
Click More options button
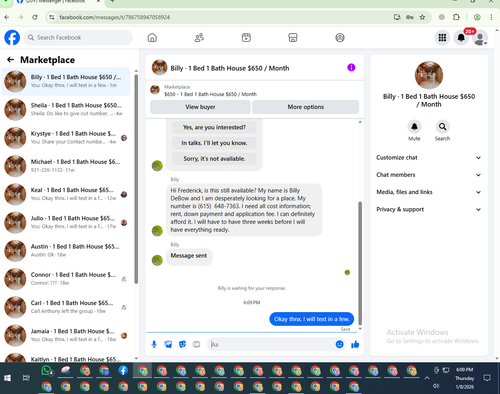306,107
